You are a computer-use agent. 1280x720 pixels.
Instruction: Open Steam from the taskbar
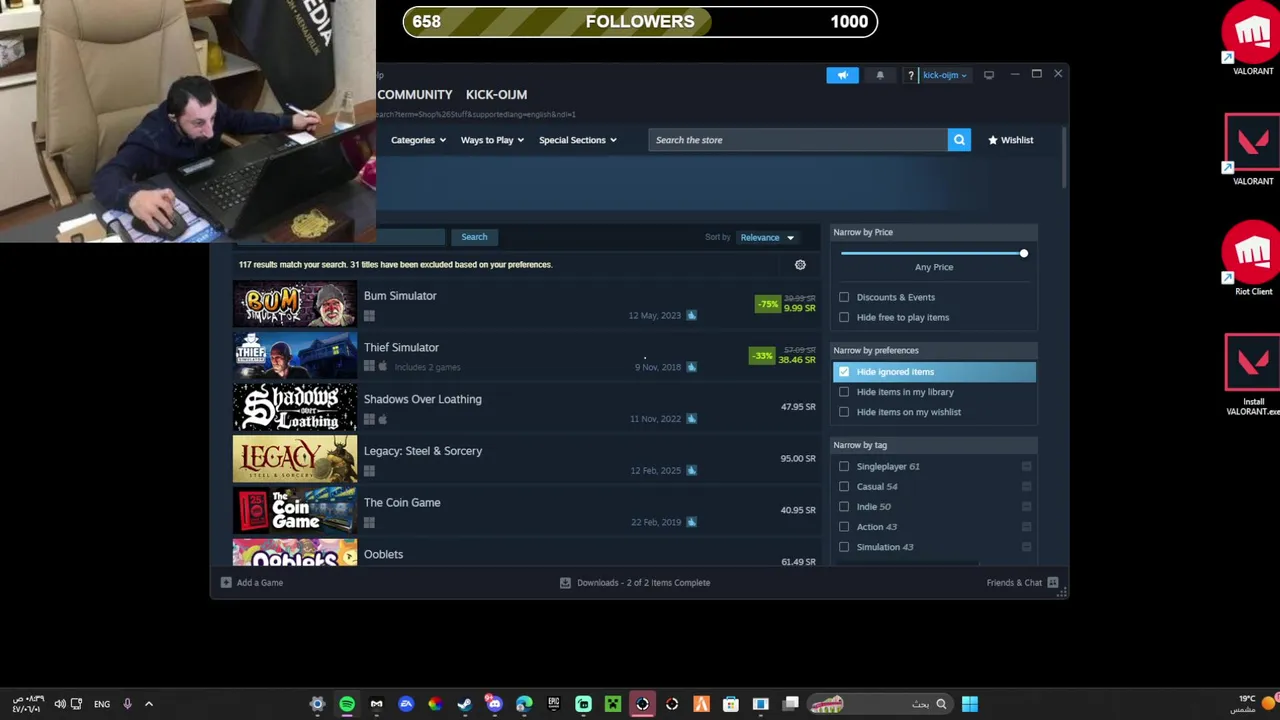[x=465, y=704]
